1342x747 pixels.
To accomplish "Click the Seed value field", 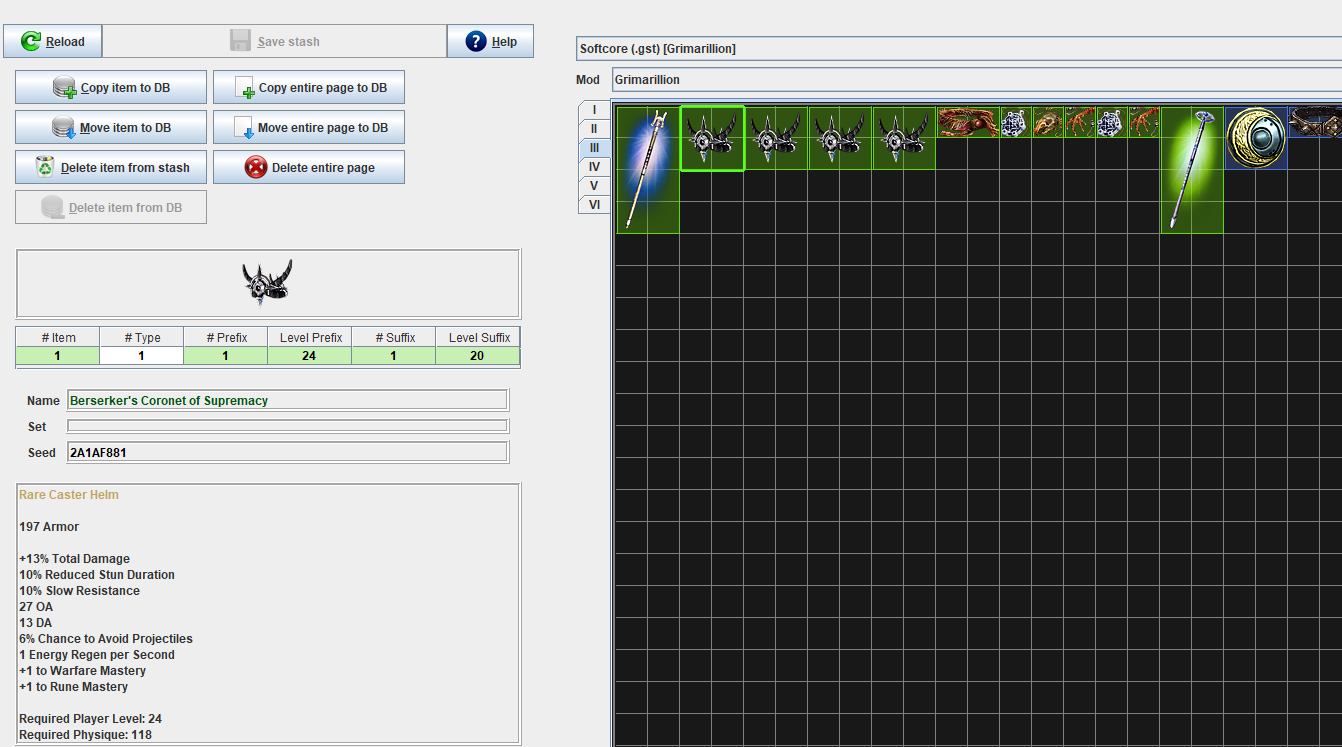I will [x=287, y=453].
